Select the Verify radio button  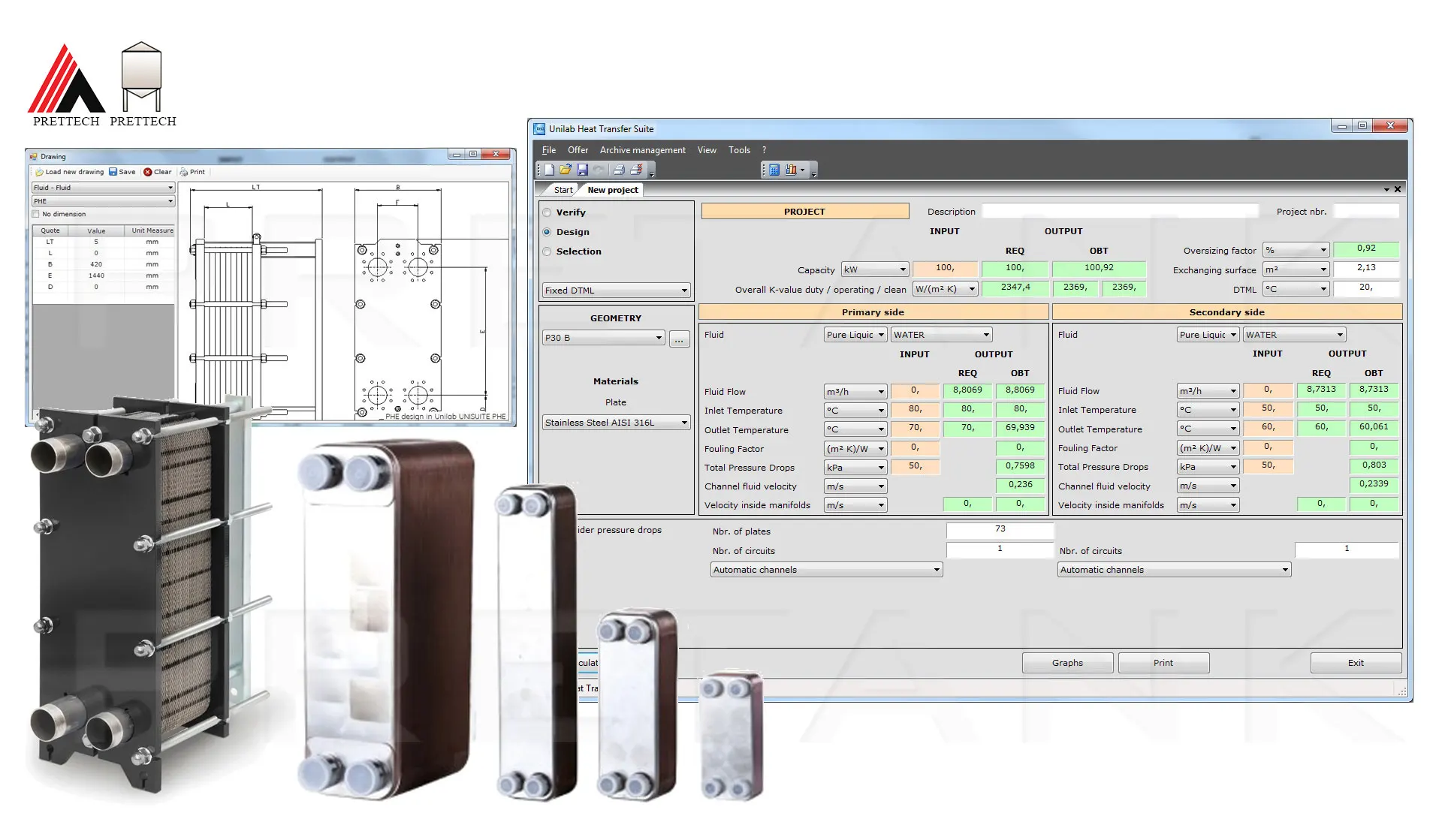pyautogui.click(x=547, y=212)
